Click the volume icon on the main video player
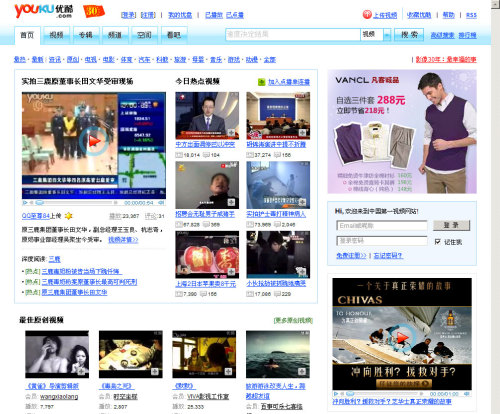This screenshot has width=500, height=414. [161, 203]
